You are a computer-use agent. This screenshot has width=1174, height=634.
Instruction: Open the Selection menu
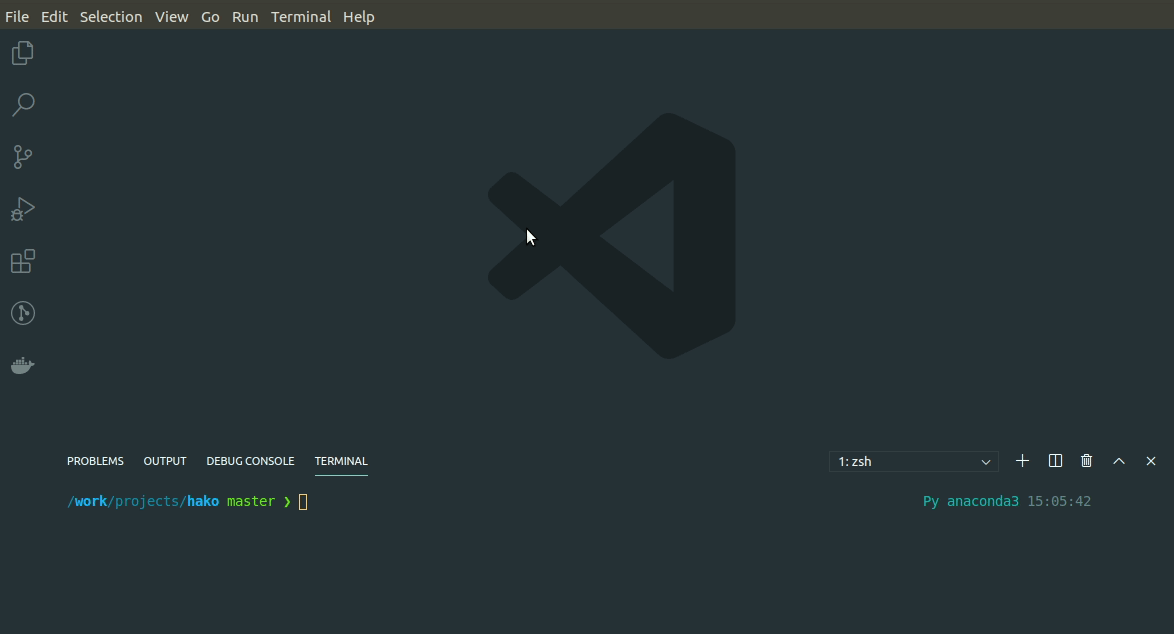pyautogui.click(x=111, y=16)
